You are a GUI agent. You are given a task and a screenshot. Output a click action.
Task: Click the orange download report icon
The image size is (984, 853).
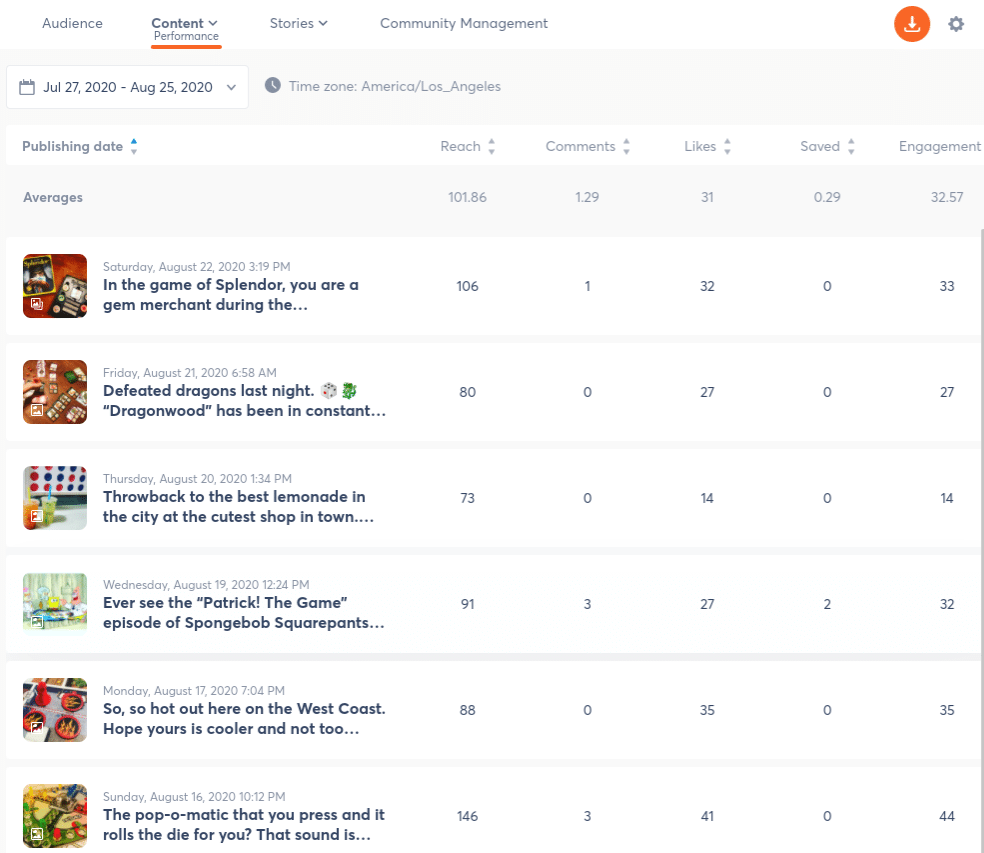pyautogui.click(x=911, y=25)
